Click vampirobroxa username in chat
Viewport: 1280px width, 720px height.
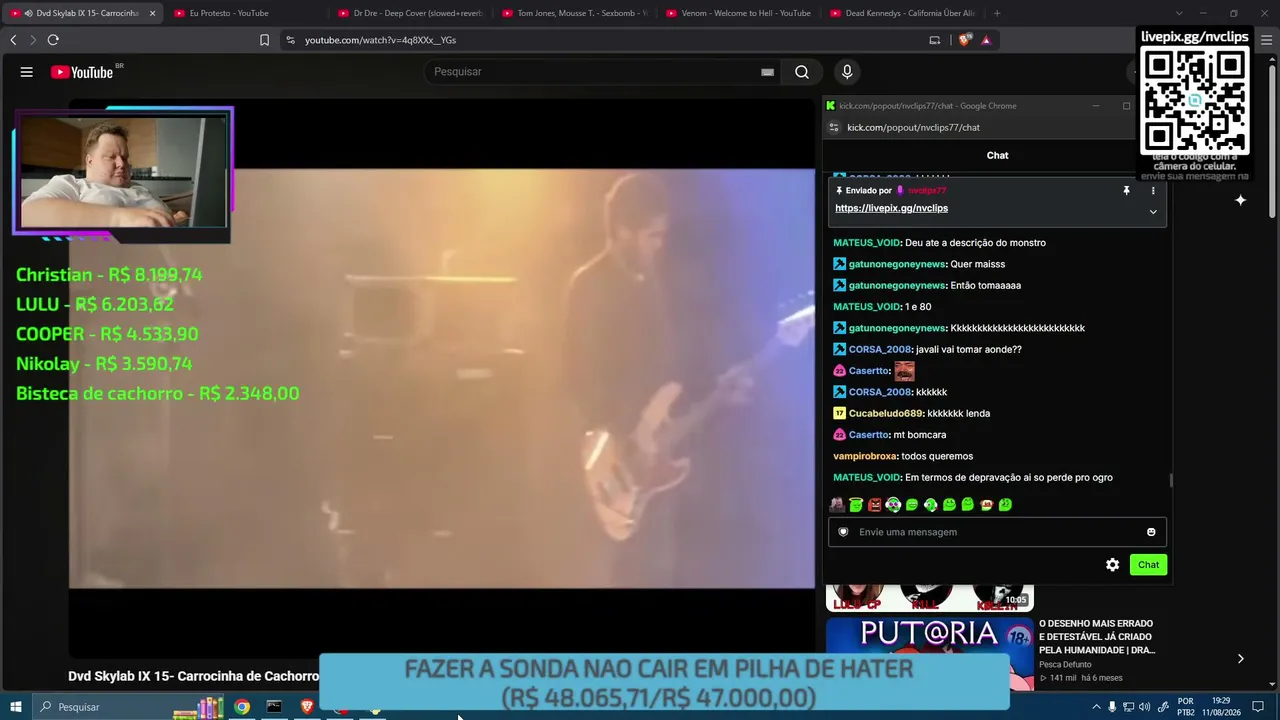(x=866, y=457)
